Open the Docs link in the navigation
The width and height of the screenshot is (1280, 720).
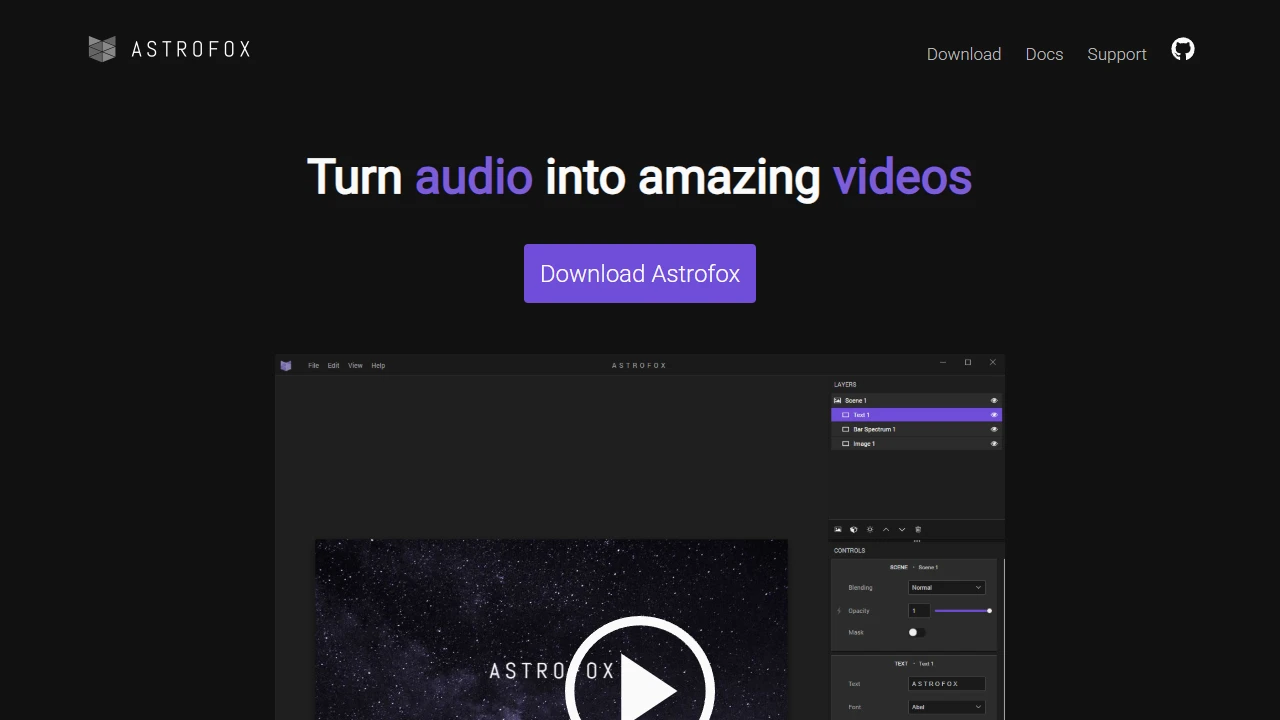pos(1044,54)
